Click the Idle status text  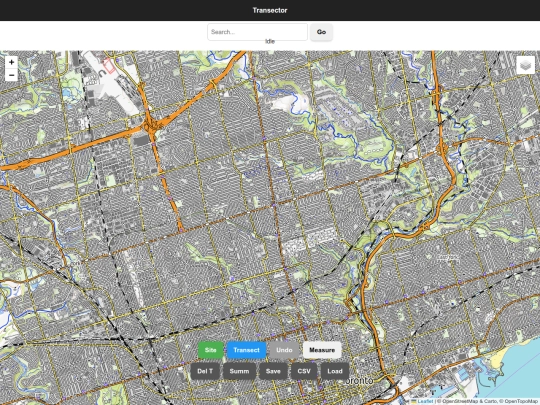pyautogui.click(x=270, y=41)
